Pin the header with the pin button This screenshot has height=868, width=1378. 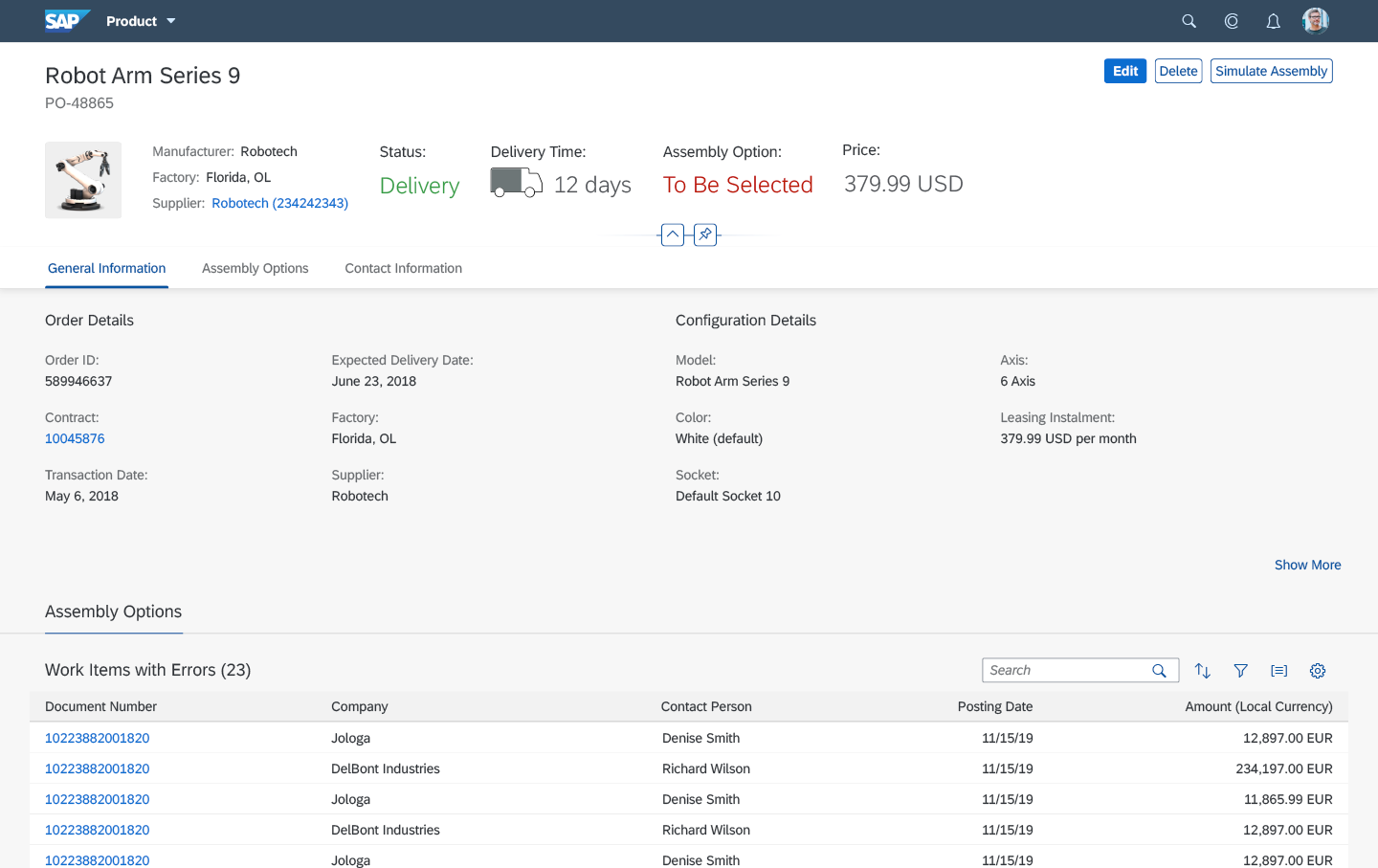[705, 234]
